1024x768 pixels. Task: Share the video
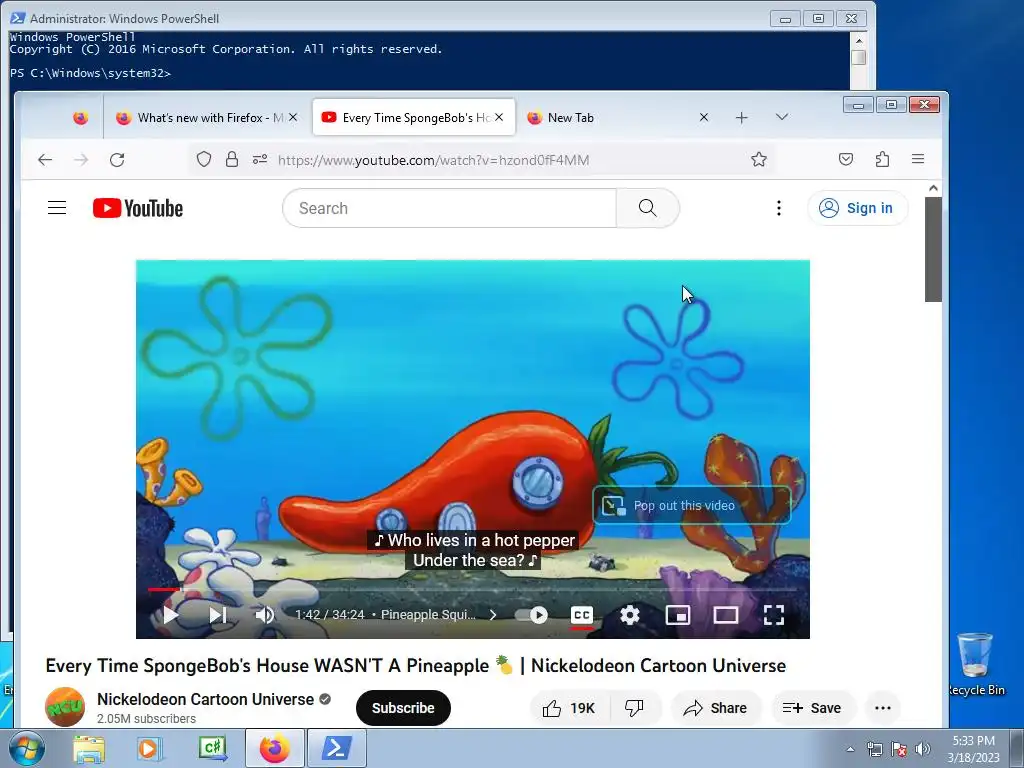point(716,708)
